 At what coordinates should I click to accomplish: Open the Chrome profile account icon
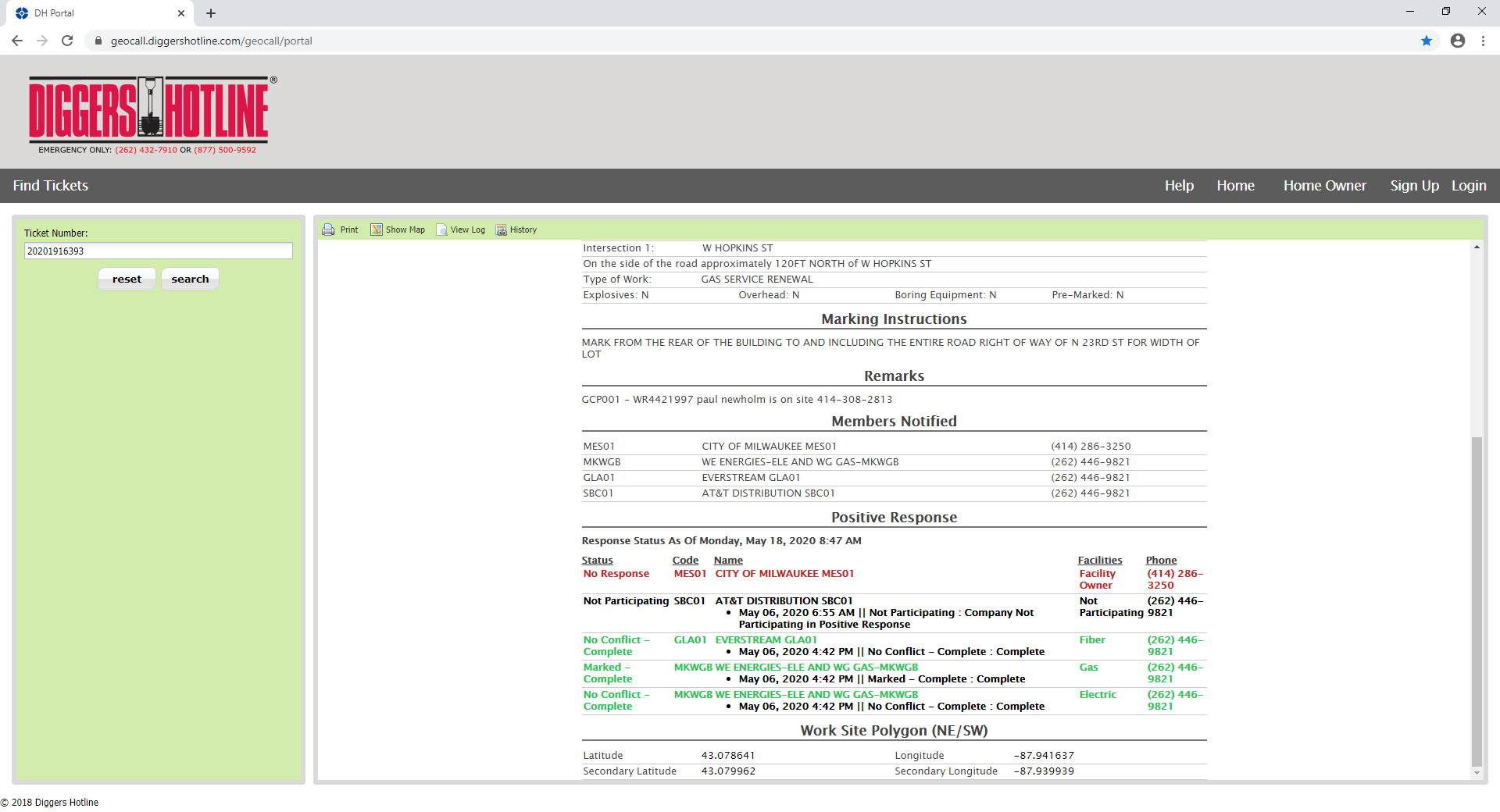click(1458, 41)
